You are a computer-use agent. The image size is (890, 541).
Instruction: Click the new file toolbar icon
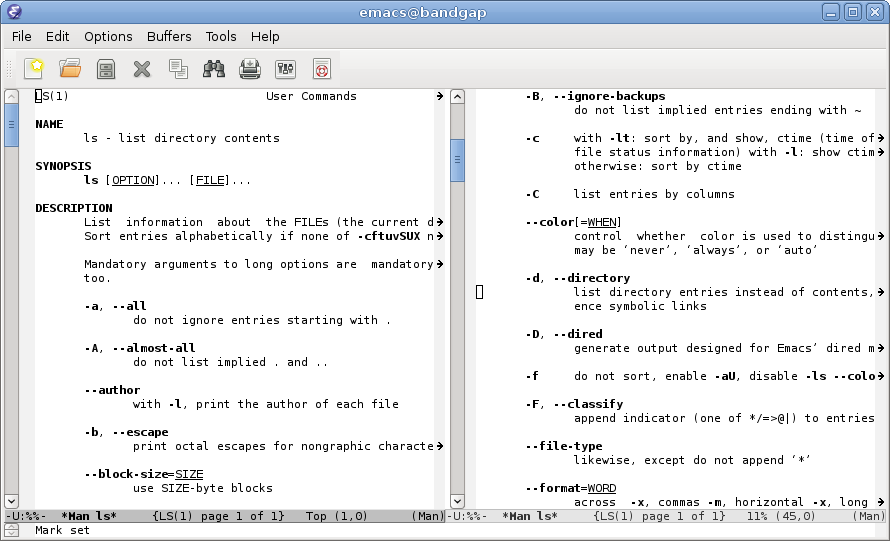(35, 69)
